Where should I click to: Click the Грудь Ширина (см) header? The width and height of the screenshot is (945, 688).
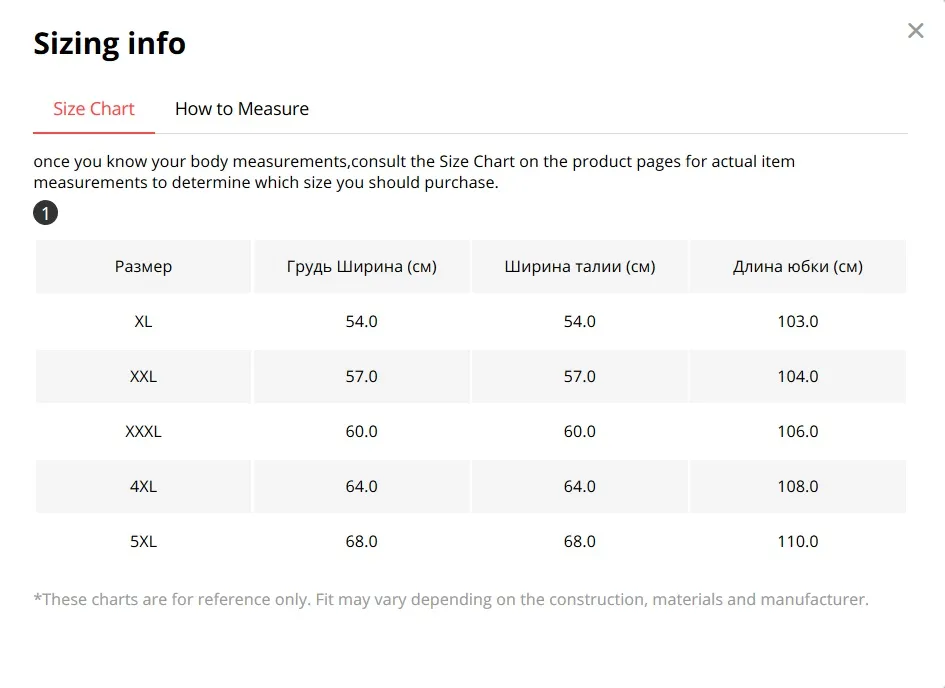tap(362, 266)
